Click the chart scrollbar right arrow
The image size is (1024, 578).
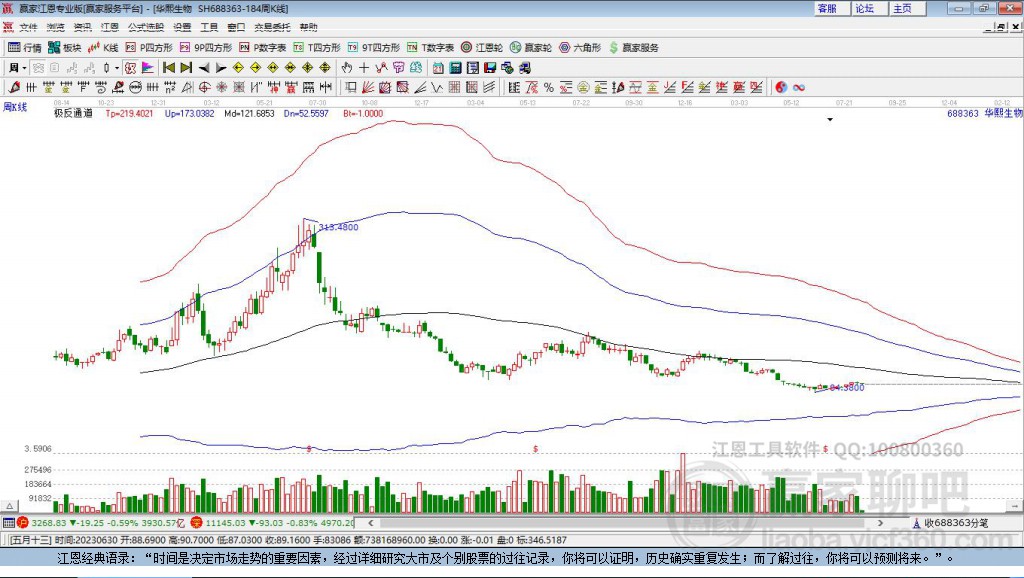tap(880, 523)
